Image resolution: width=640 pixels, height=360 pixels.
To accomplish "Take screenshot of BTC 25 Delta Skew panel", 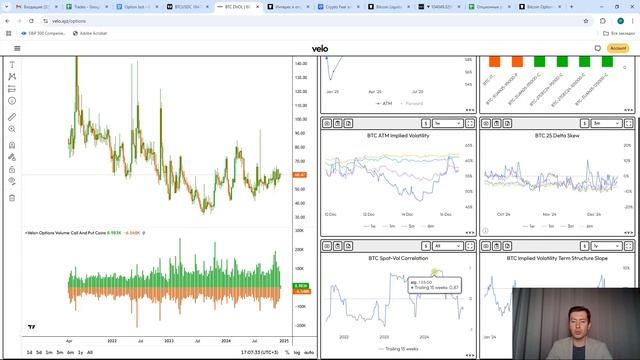I will pos(486,123).
